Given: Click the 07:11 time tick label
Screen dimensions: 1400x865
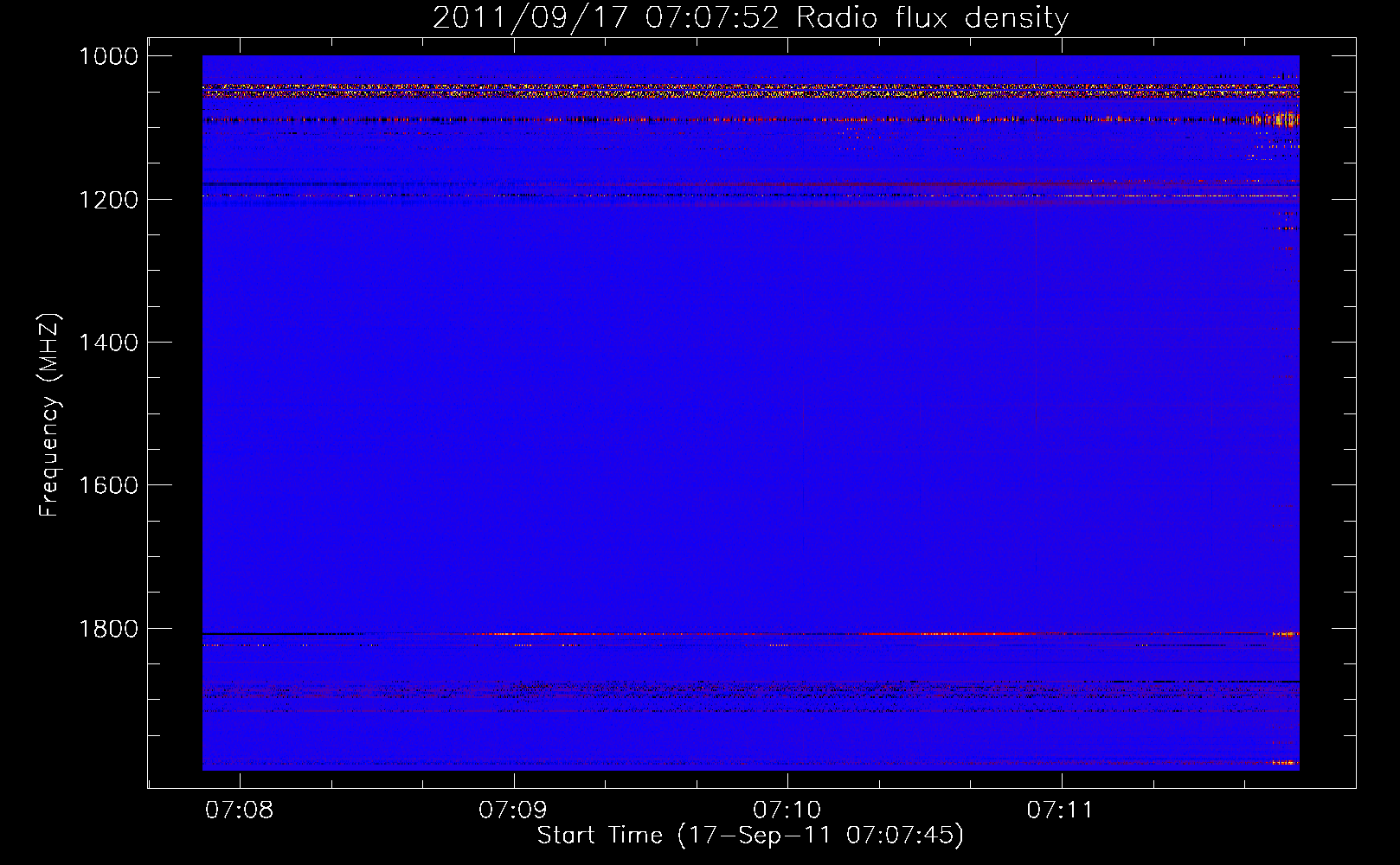Looking at the screenshot, I should (x=1061, y=811).
